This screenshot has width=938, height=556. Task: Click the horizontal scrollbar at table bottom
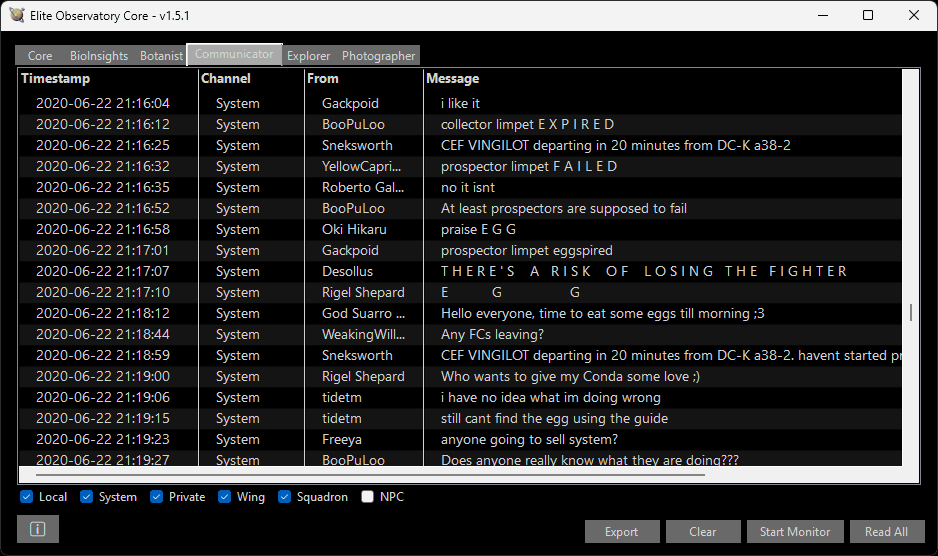[x=370, y=475]
